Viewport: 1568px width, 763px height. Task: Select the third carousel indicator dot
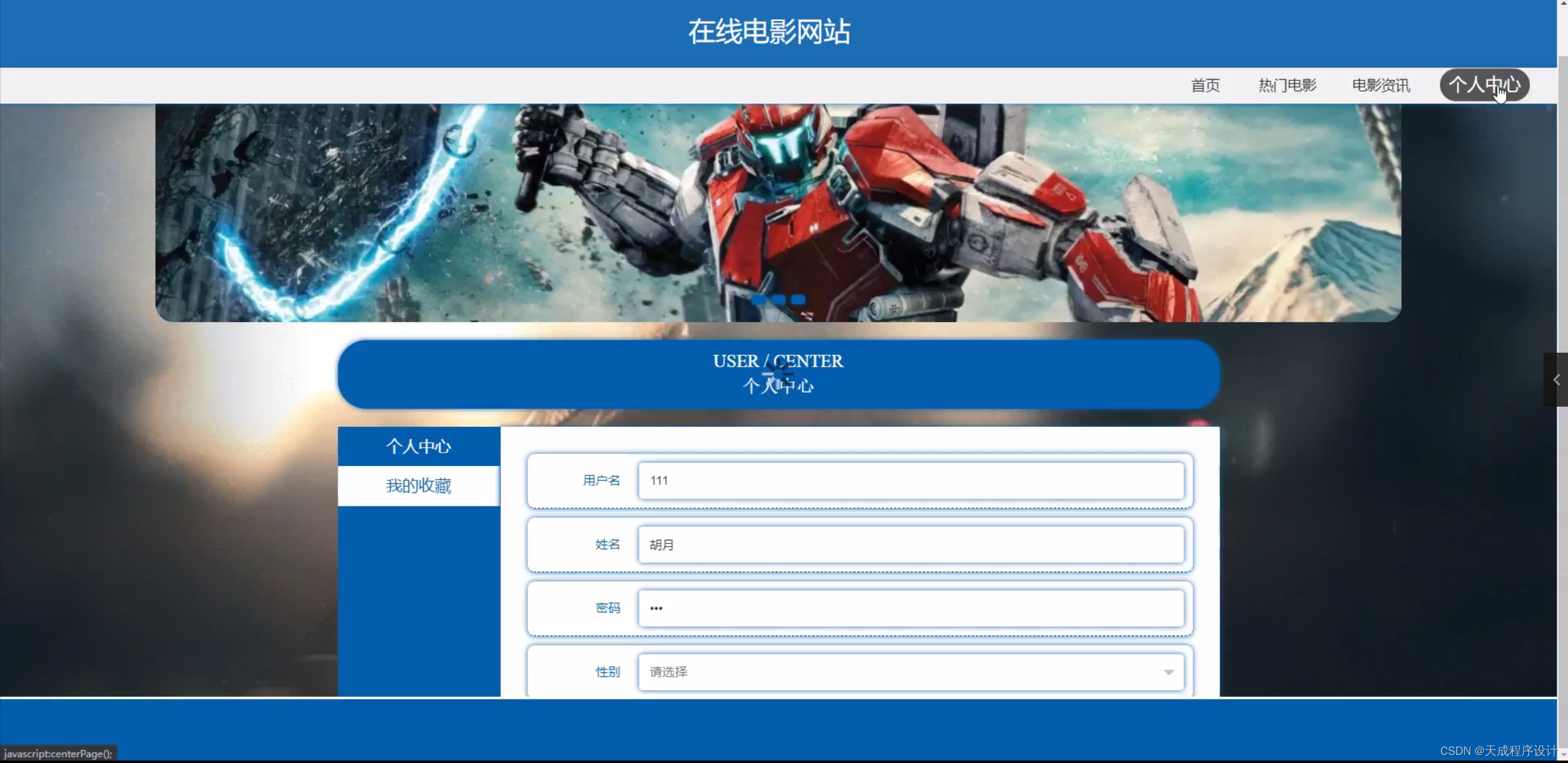797,300
